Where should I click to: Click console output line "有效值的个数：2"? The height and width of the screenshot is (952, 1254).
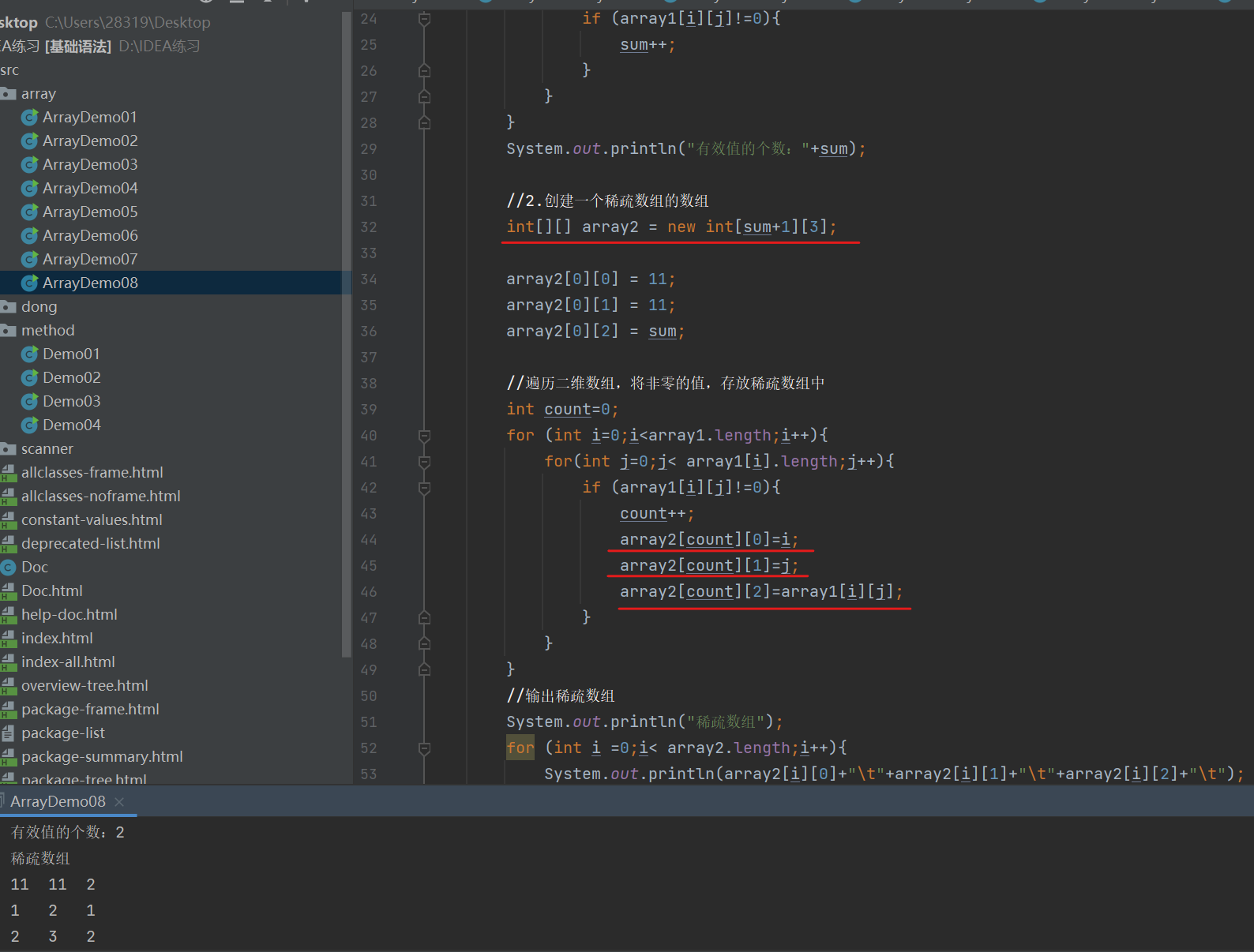(x=67, y=833)
